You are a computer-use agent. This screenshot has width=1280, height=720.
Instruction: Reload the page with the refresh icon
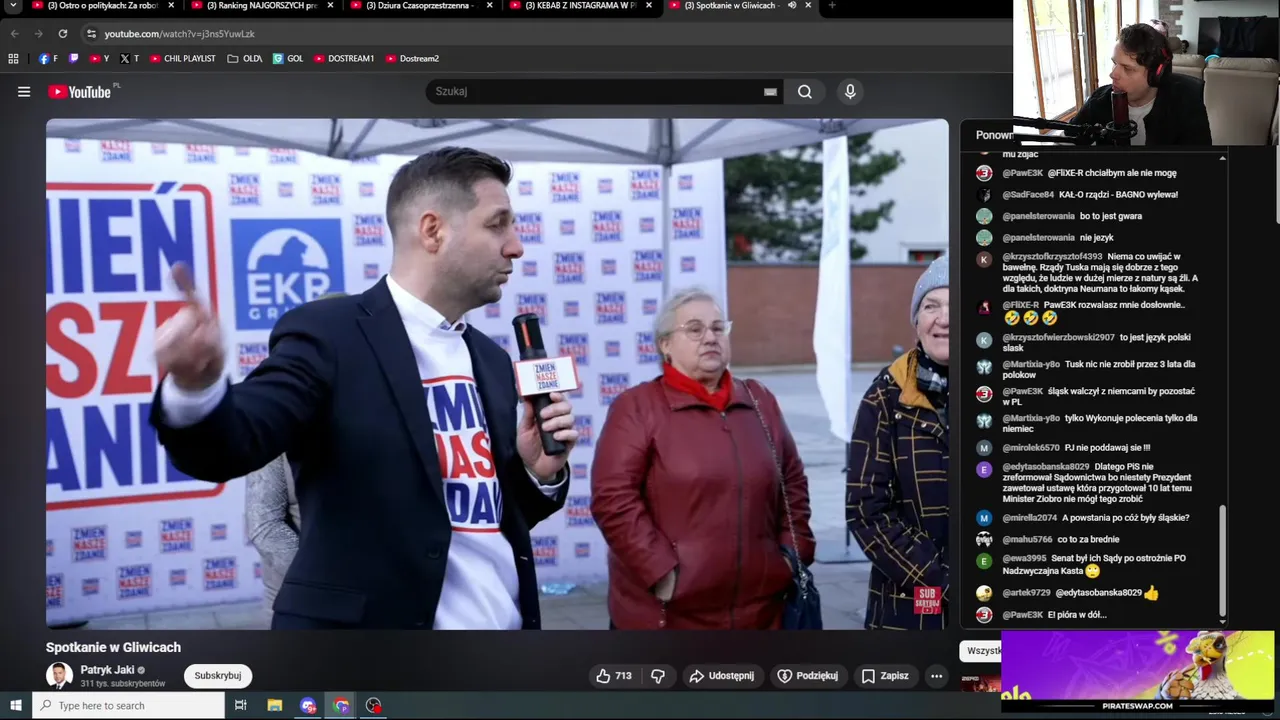(x=63, y=34)
